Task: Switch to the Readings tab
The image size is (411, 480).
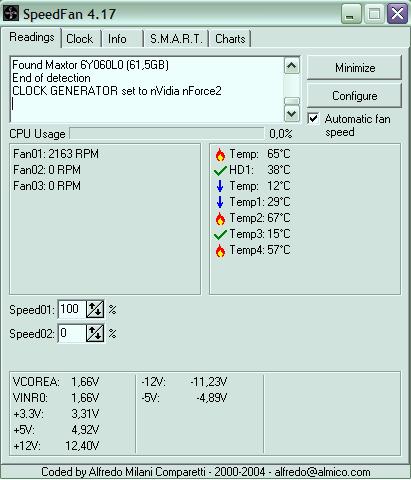Action: (x=32, y=37)
